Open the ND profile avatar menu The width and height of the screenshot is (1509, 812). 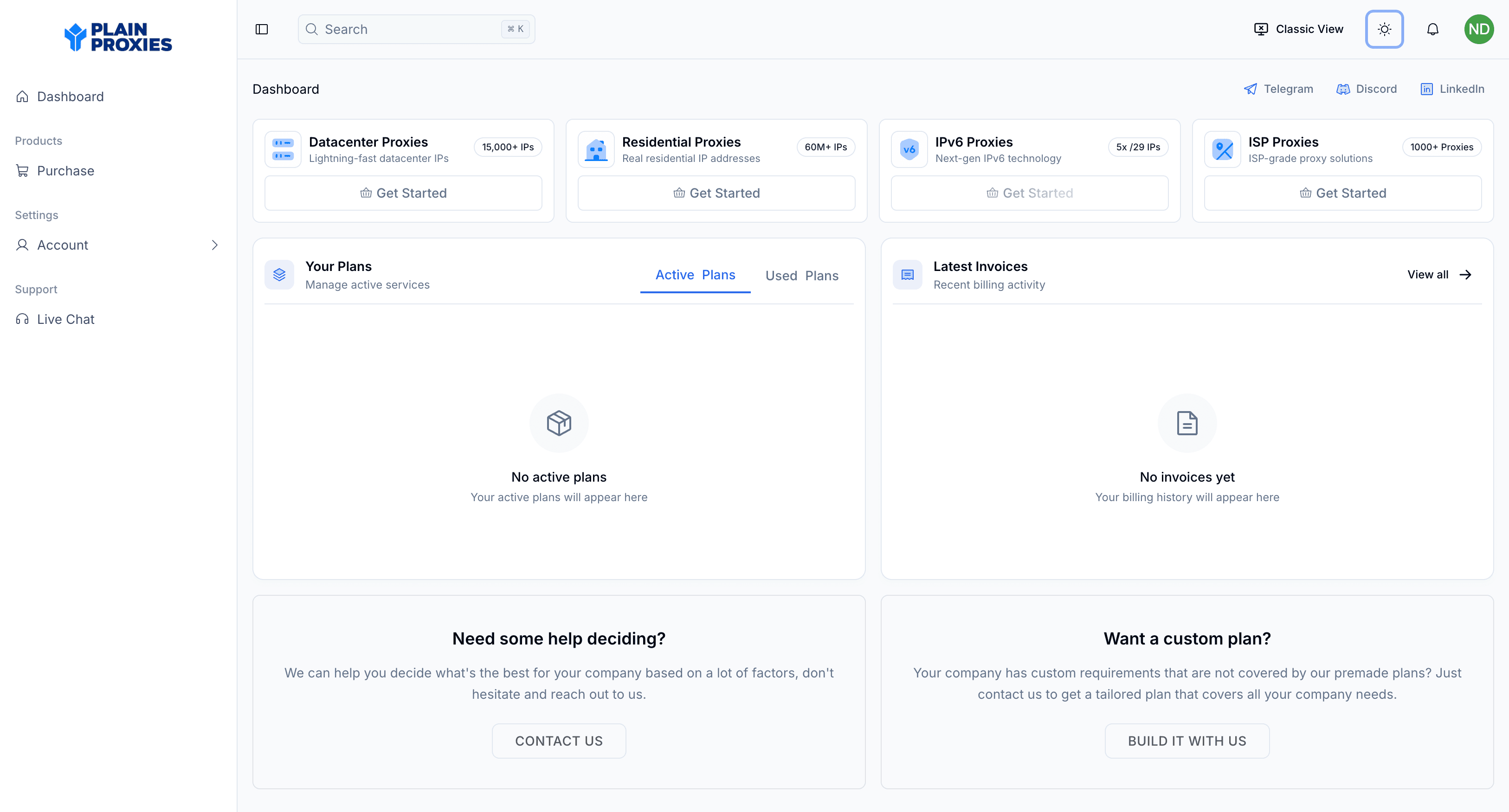pyautogui.click(x=1478, y=29)
